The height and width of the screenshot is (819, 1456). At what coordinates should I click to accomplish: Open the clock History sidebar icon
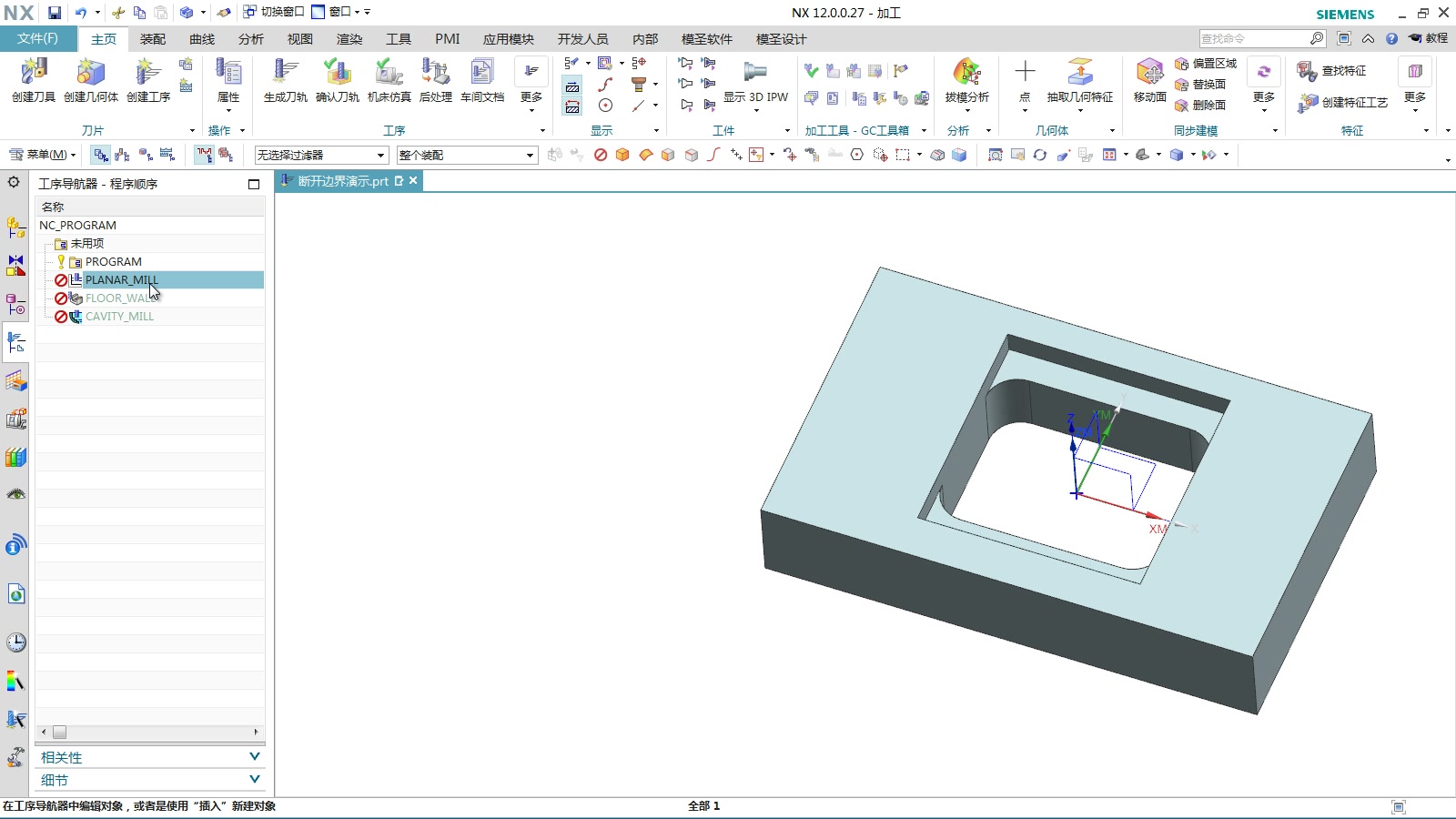point(15,642)
